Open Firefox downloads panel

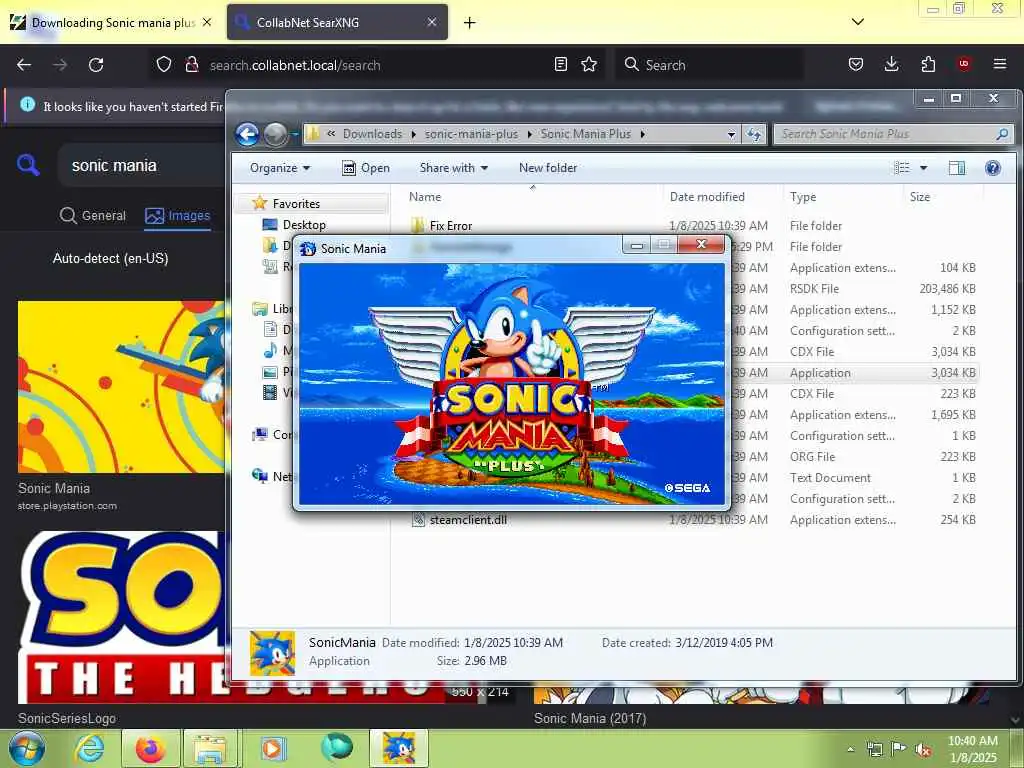[x=891, y=64]
